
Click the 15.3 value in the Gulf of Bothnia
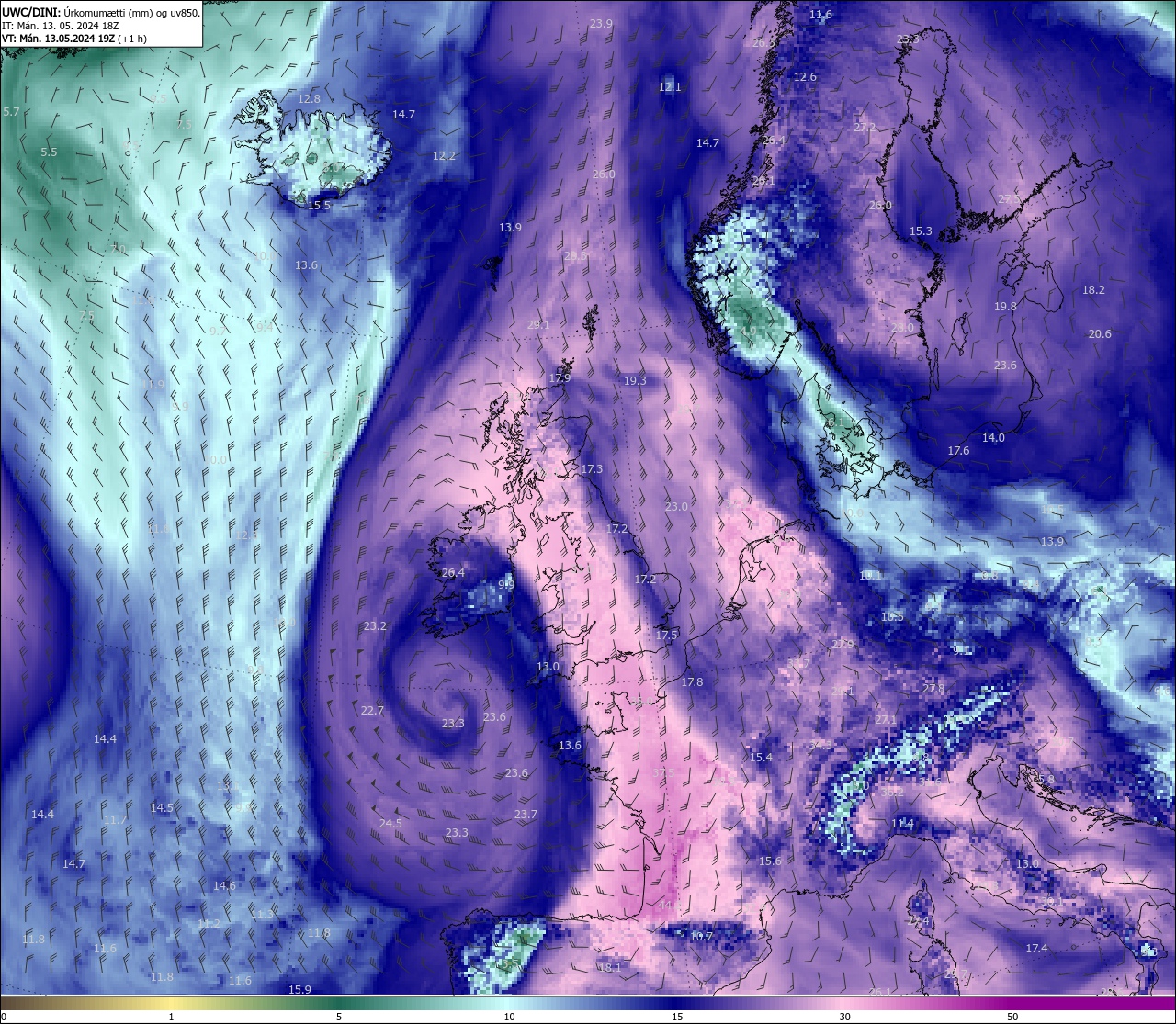921,231
